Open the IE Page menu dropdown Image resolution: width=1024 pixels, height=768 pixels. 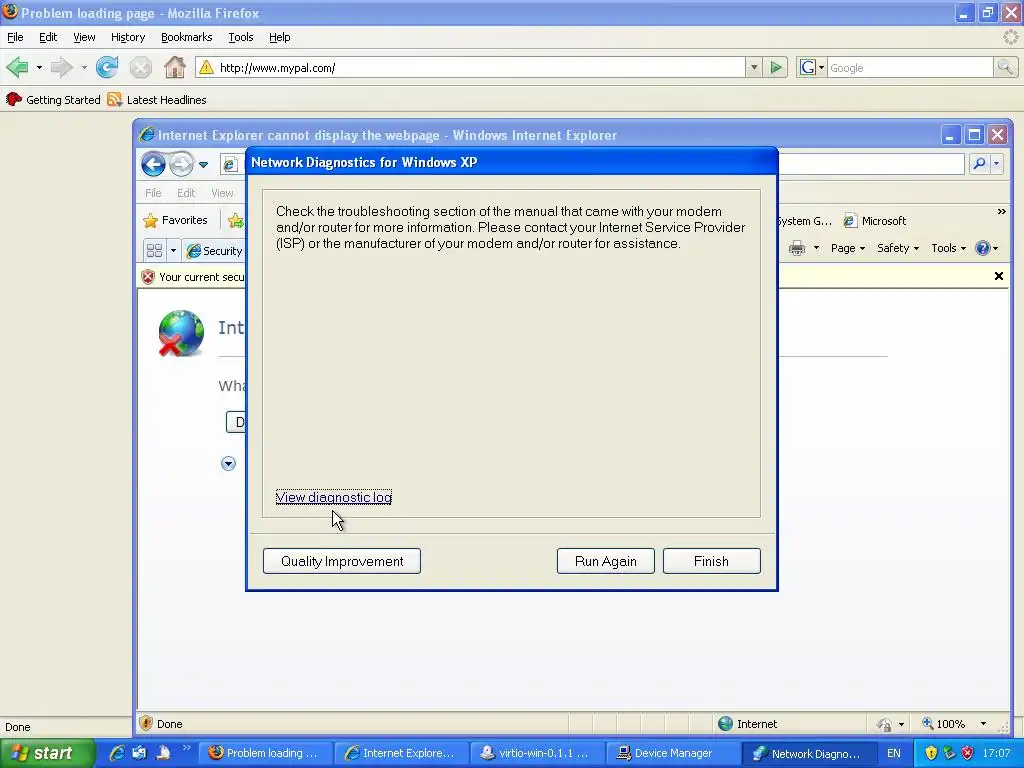848,248
